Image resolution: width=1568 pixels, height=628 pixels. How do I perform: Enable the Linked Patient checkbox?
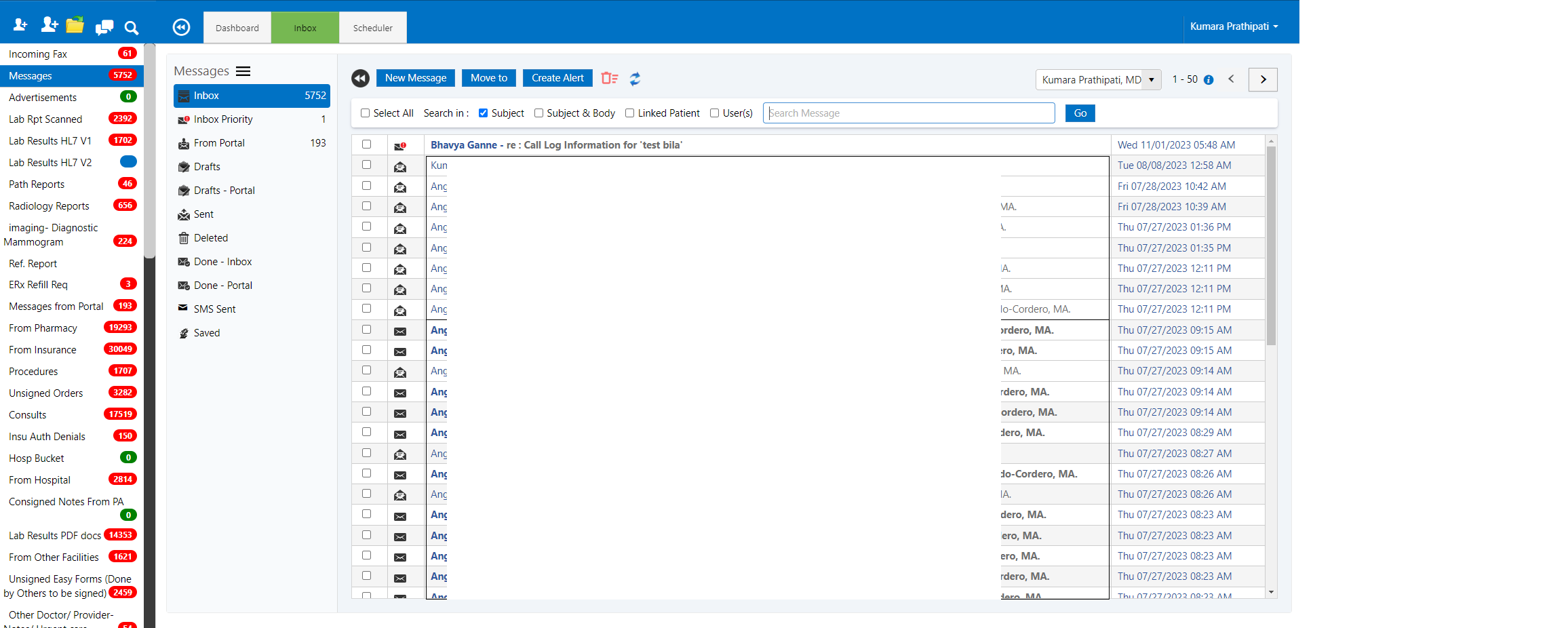[x=629, y=113]
